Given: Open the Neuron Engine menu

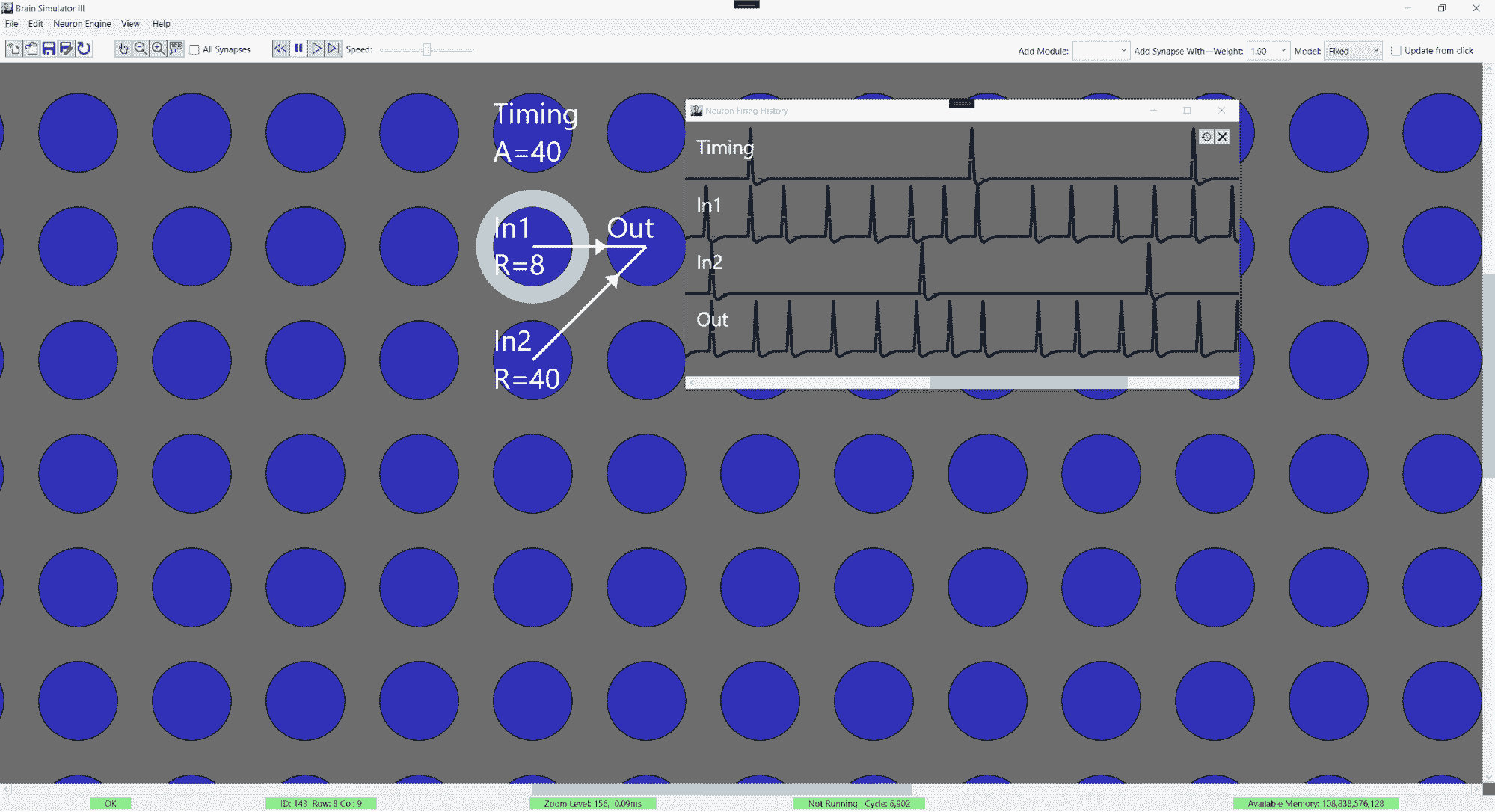Looking at the screenshot, I should coord(82,24).
